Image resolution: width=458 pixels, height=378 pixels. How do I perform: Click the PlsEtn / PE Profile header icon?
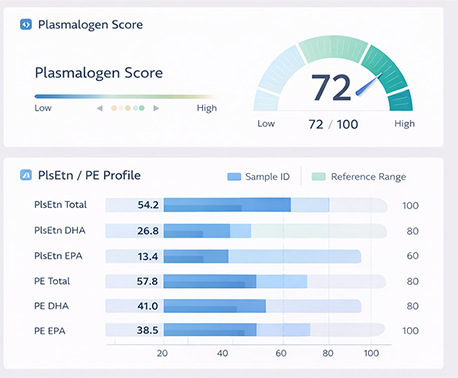[26, 175]
